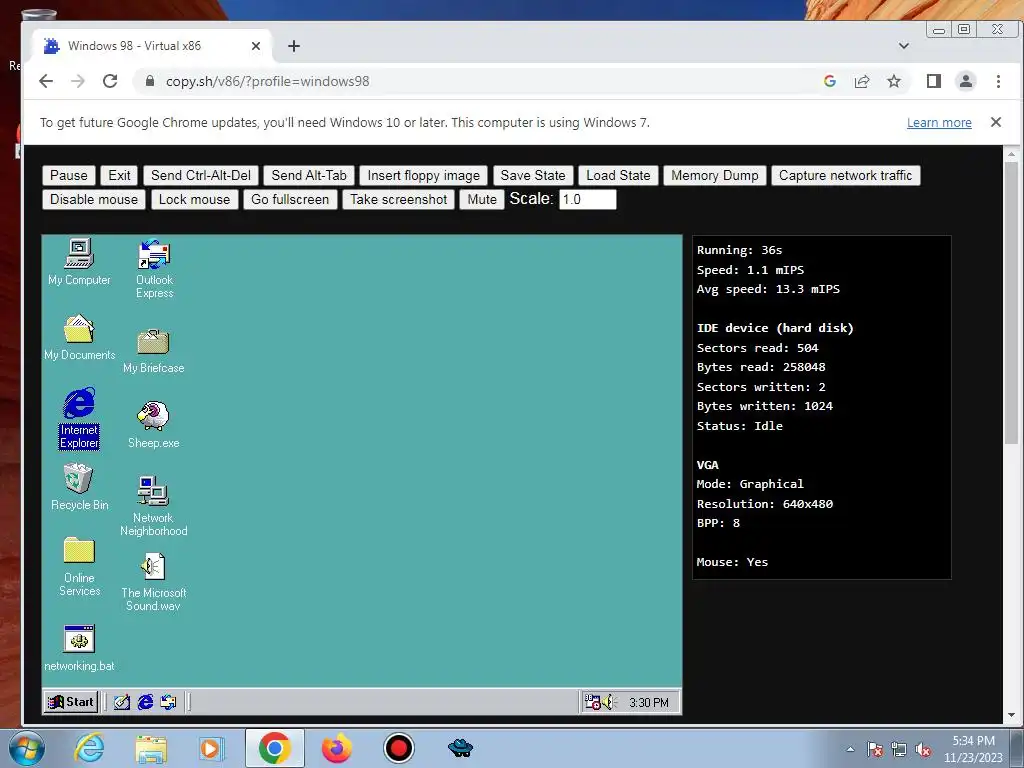This screenshot has height=768, width=1024.
Task: Click the Task Scheduler tray icon in Windows 98
Action: (592, 702)
